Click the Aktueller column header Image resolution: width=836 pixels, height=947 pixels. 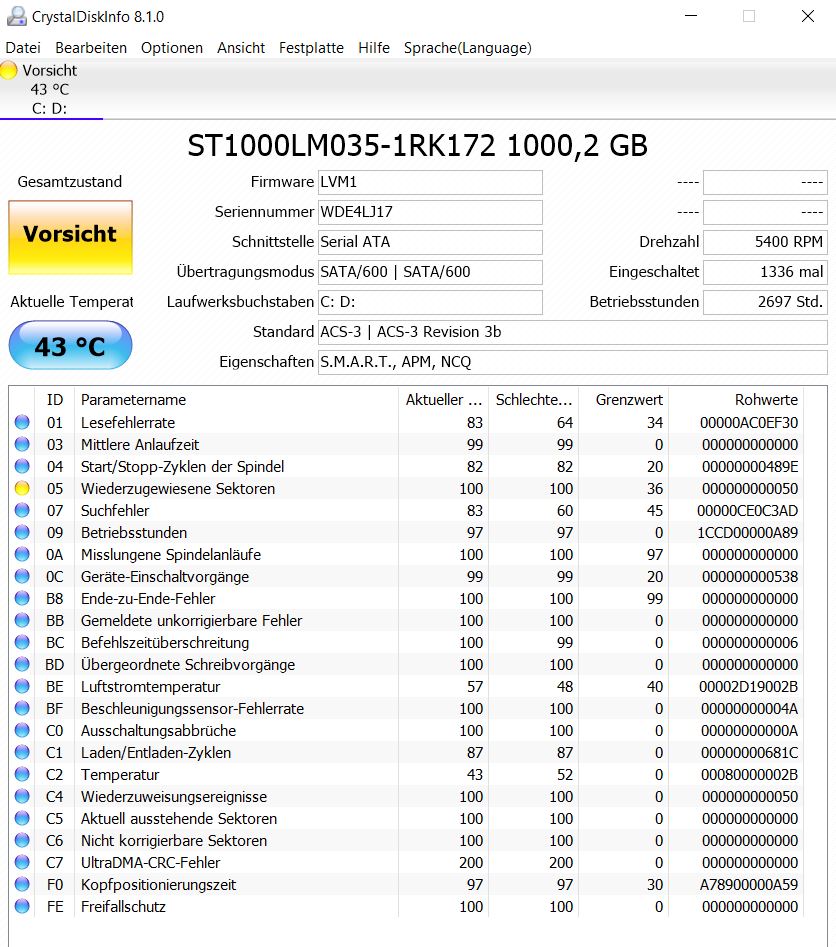tap(443, 400)
